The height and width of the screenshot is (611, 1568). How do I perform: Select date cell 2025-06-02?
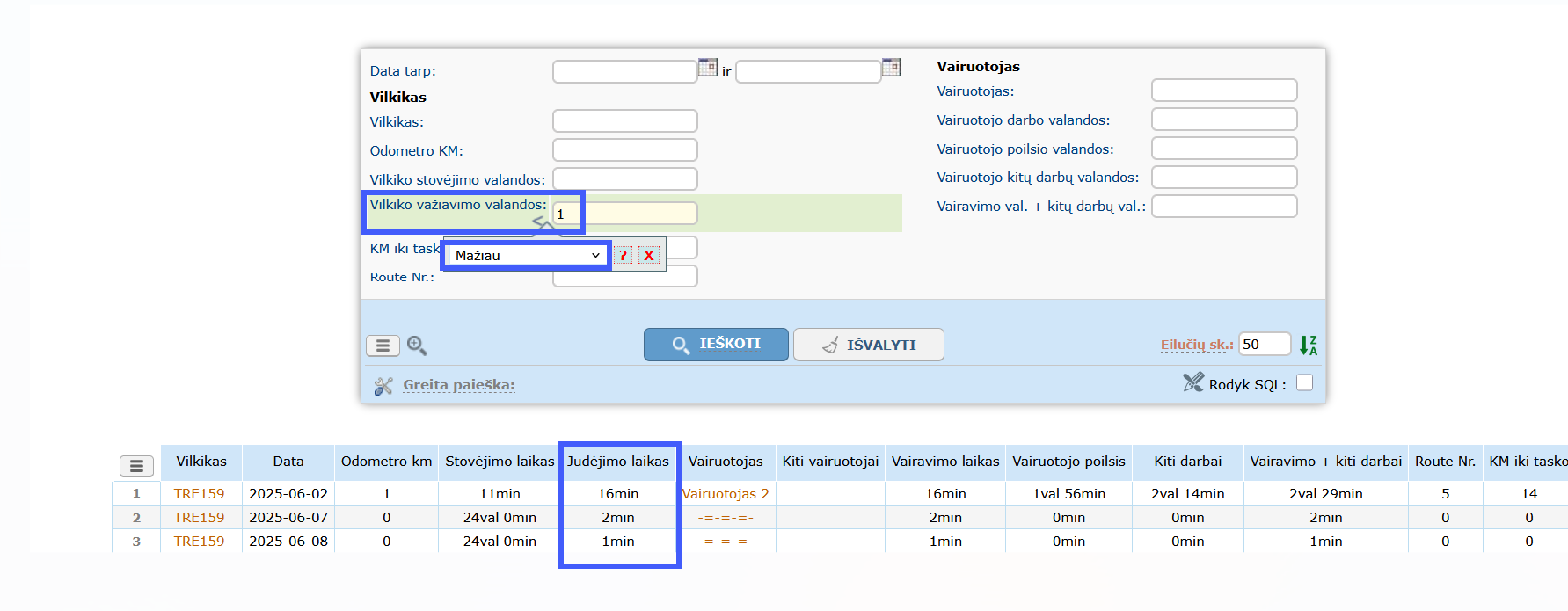pos(288,494)
